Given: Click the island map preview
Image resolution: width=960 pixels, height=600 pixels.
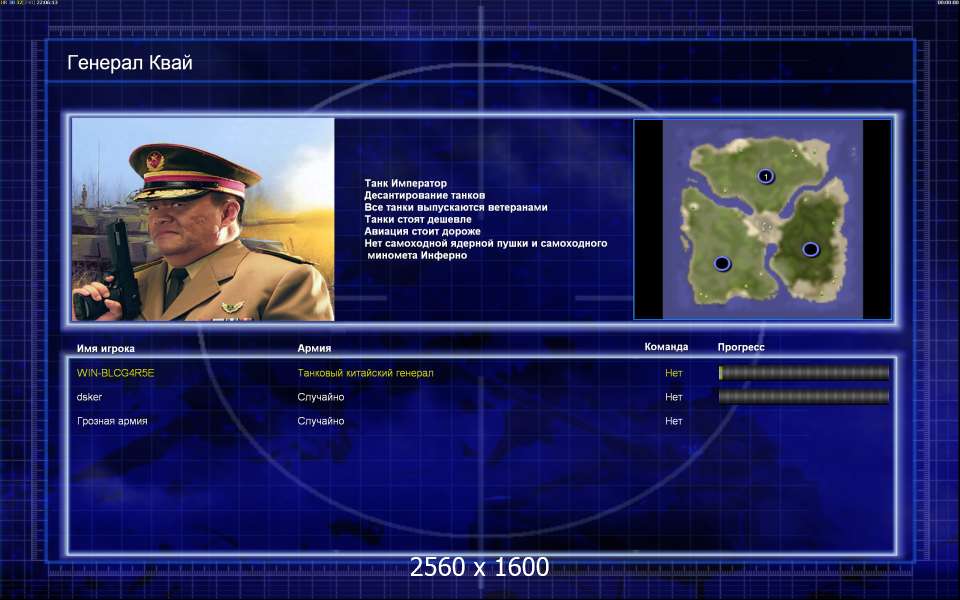Looking at the screenshot, I should coord(762,219).
